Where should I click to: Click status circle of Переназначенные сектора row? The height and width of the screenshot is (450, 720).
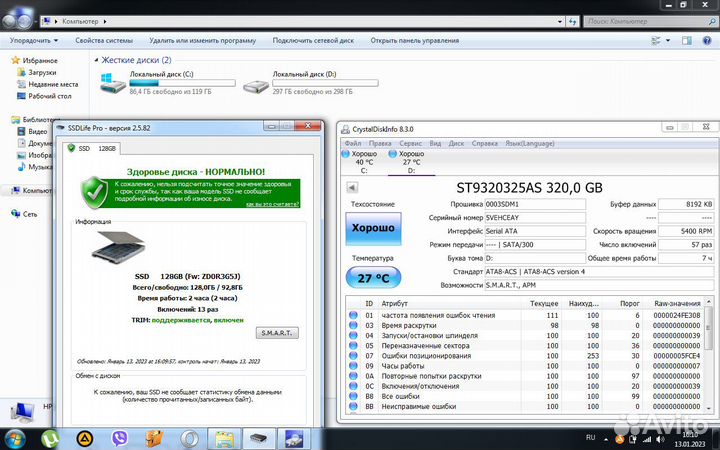tap(353, 346)
